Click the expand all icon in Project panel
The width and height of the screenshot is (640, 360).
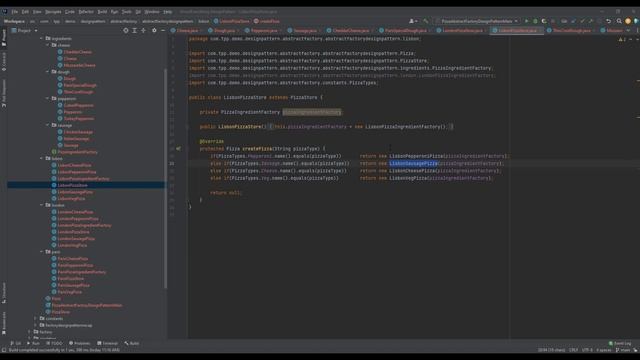[x=134, y=31]
